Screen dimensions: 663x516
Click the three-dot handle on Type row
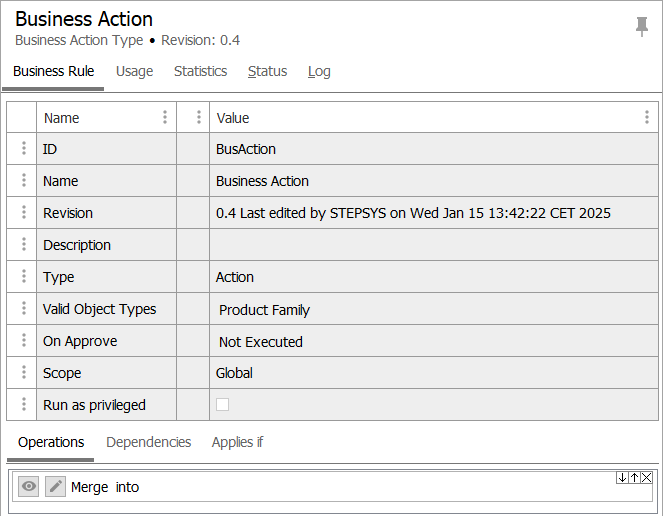(22, 277)
